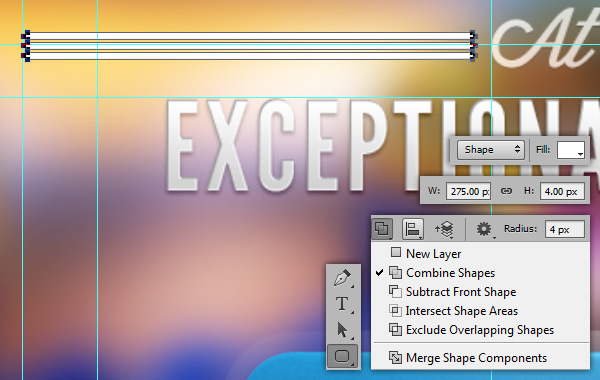Image resolution: width=600 pixels, height=380 pixels.
Task: Click the Width input field
Action: [x=468, y=191]
